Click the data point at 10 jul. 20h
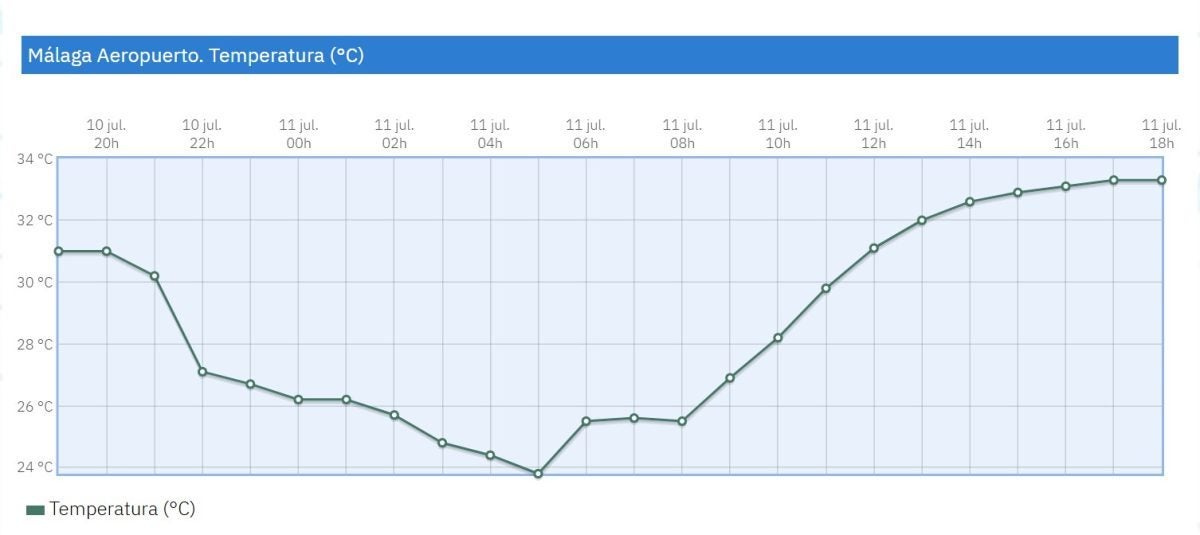This screenshot has width=1200, height=535. point(106,251)
